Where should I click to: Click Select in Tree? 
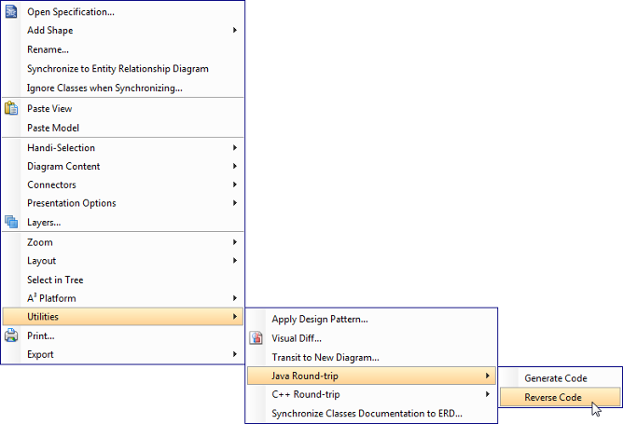click(x=123, y=280)
